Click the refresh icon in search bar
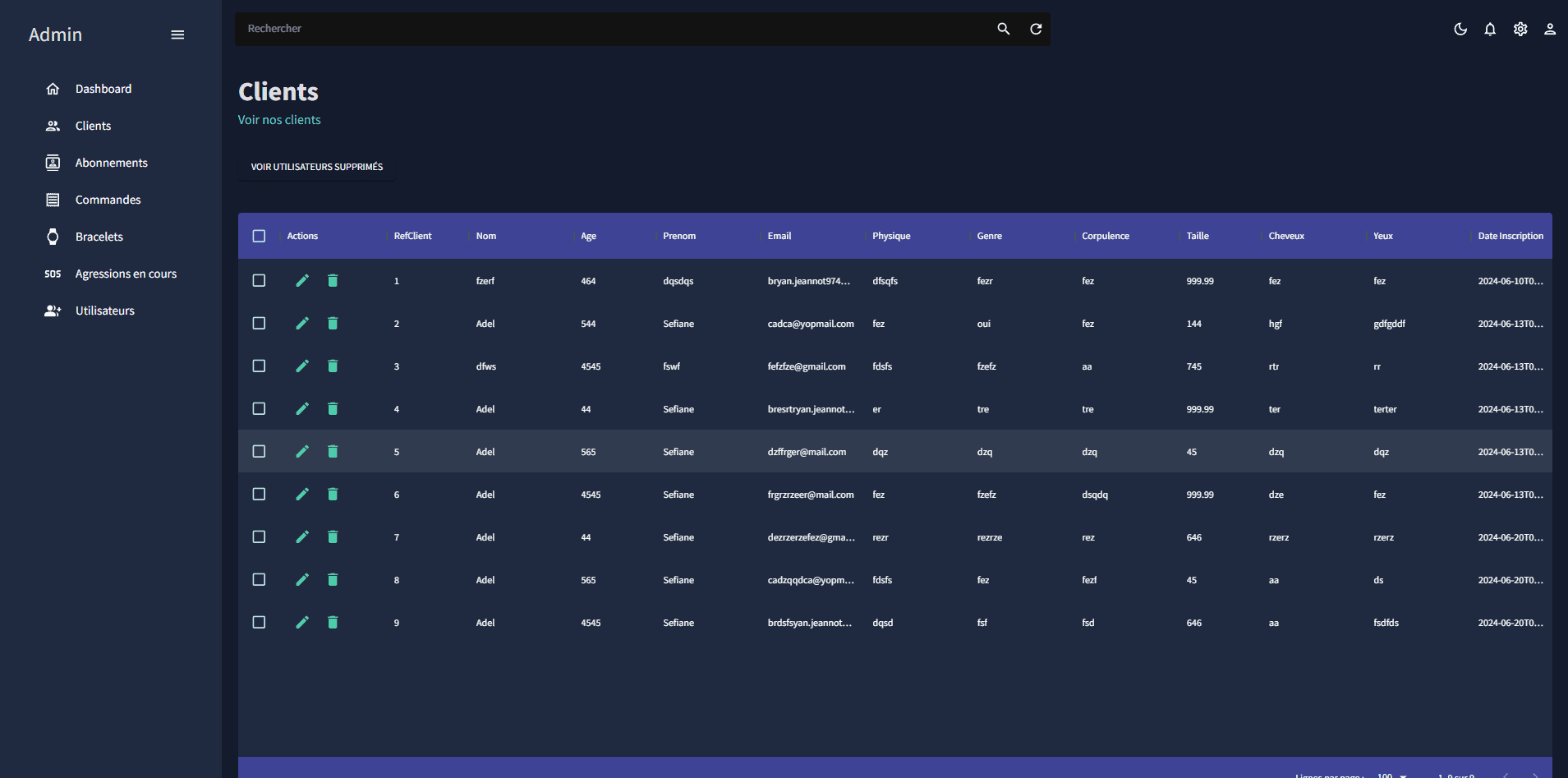 click(x=1036, y=29)
